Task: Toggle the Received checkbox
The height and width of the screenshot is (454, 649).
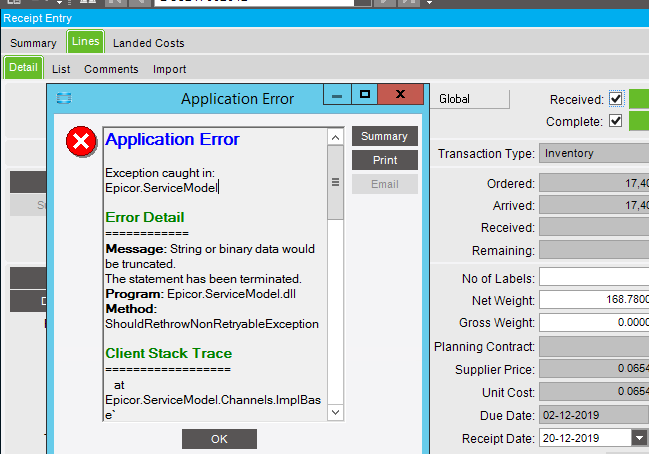Action: (x=615, y=99)
